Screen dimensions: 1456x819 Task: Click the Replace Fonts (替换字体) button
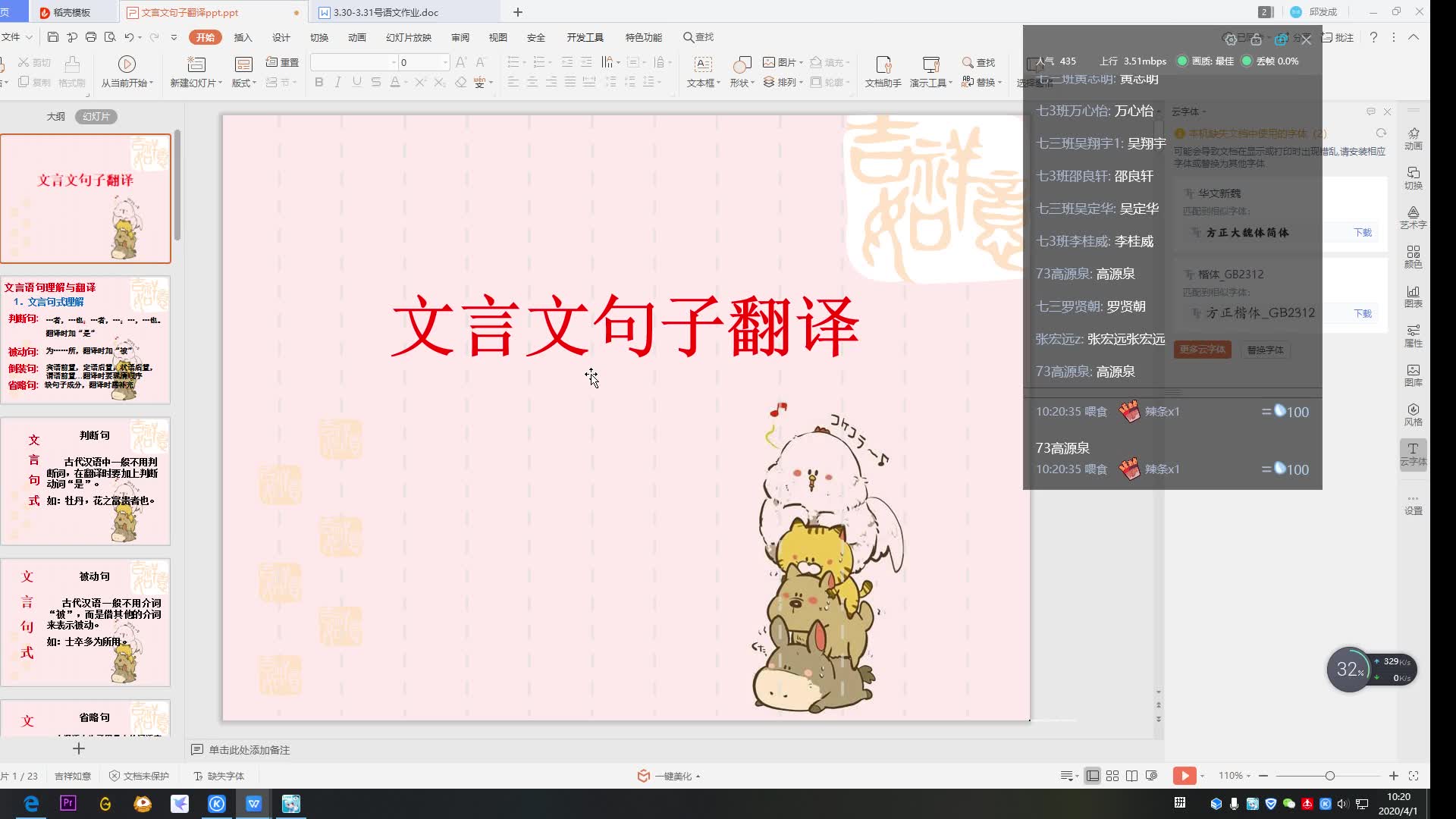[x=1265, y=350]
